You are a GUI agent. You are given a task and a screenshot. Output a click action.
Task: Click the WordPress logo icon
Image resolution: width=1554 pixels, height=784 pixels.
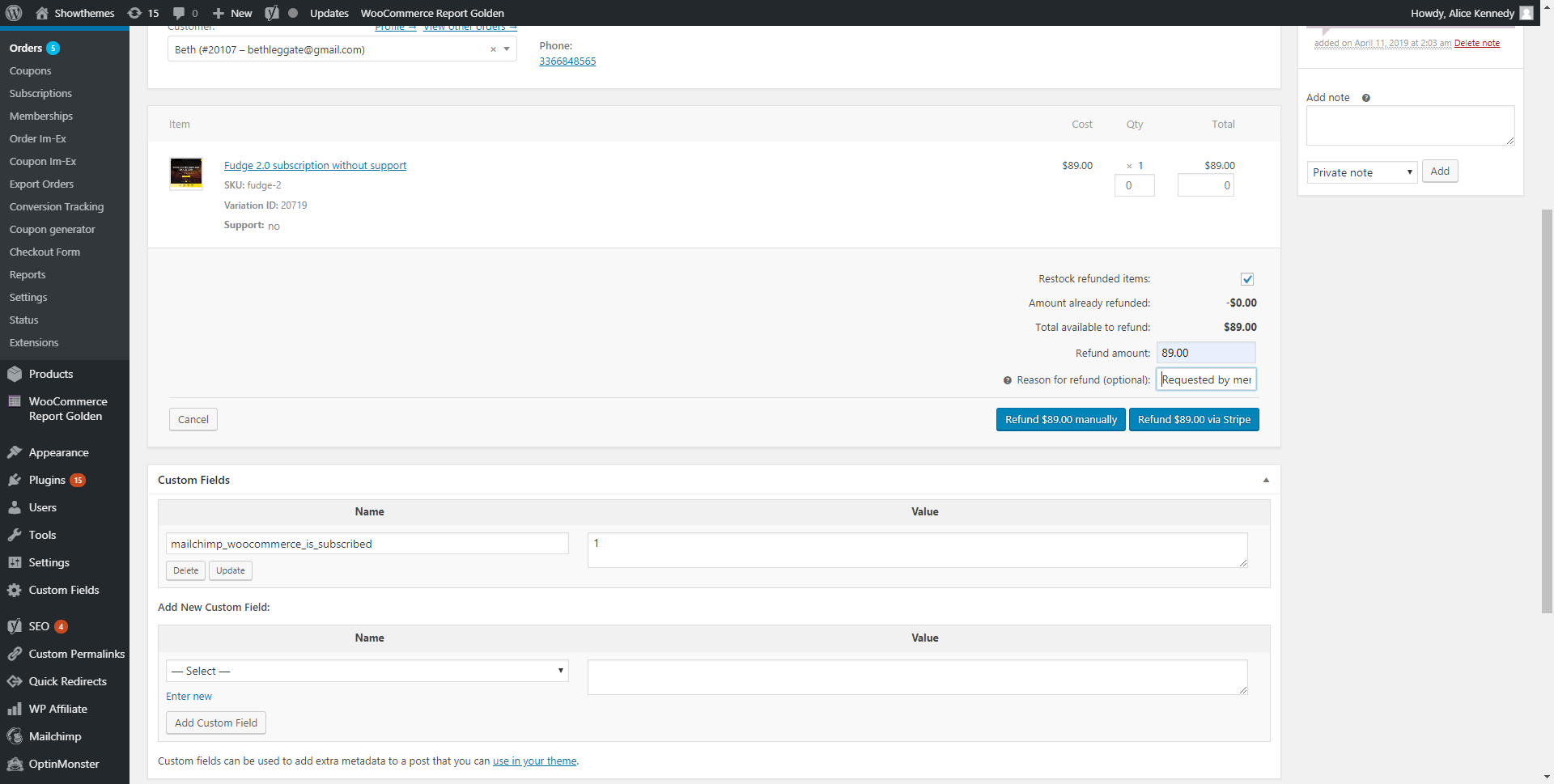click(14, 13)
